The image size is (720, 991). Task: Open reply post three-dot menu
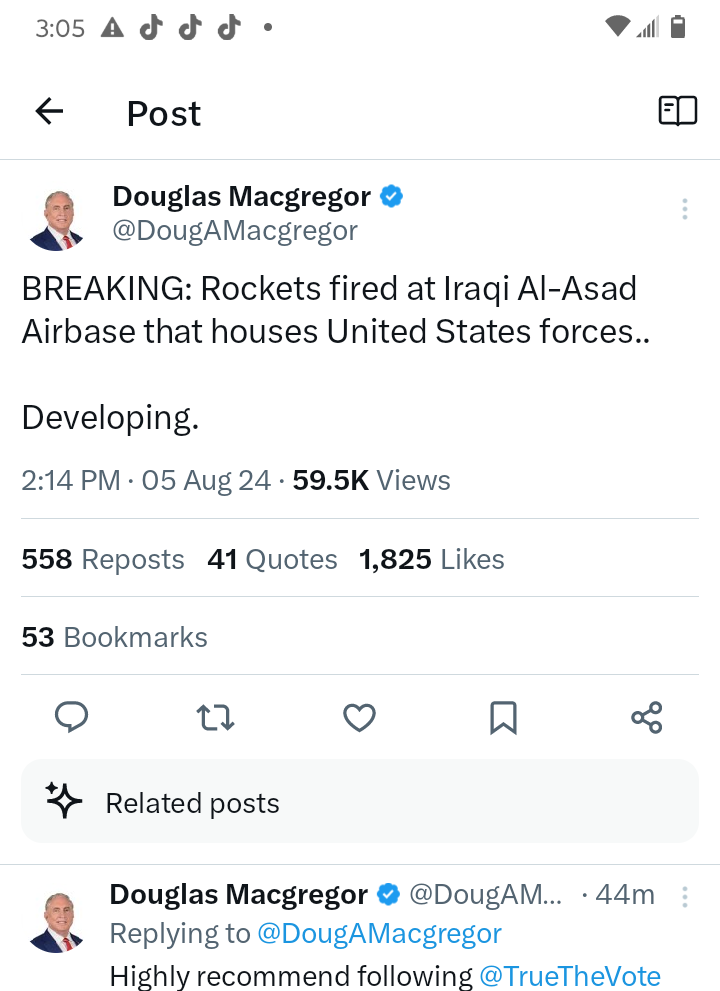tap(685, 897)
